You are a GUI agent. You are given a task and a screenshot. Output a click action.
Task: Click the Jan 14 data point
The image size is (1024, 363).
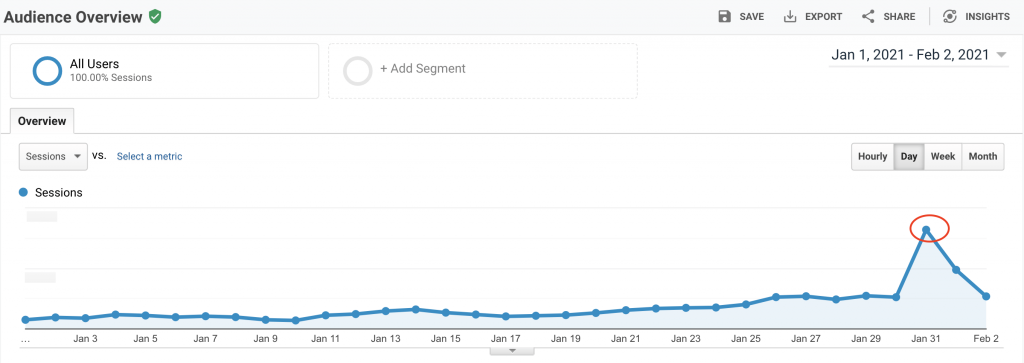pos(415,309)
